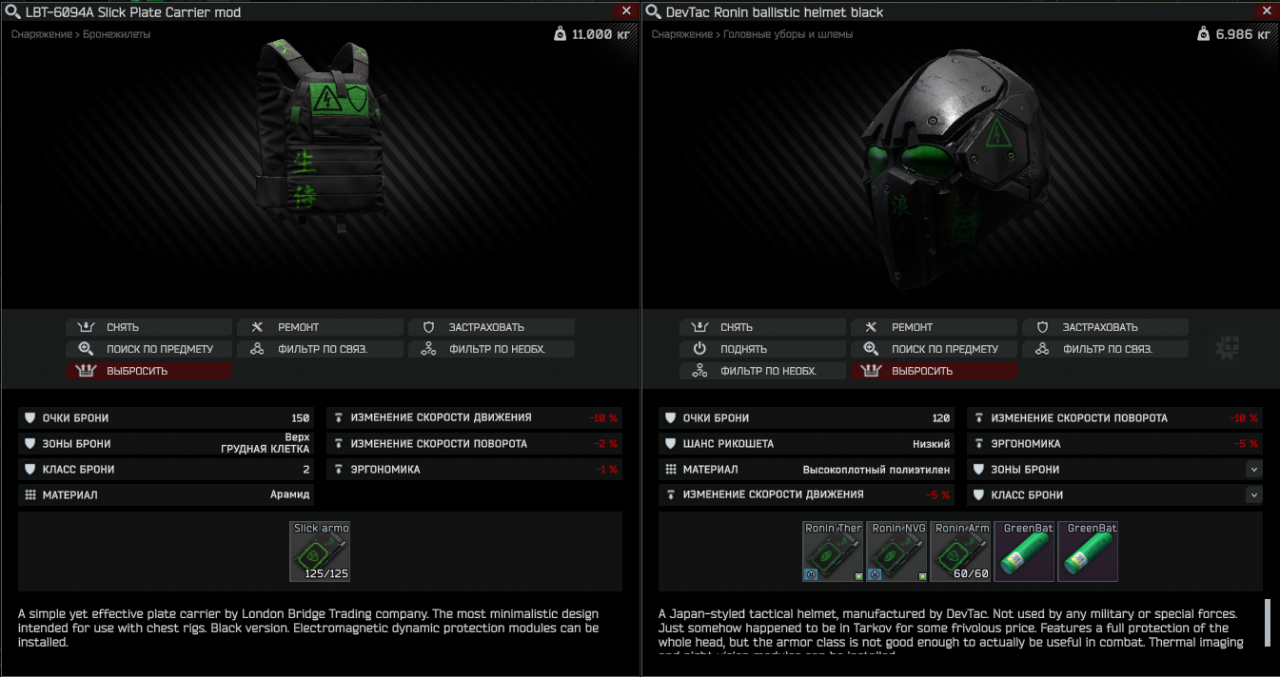The height and width of the screenshot is (677, 1280).
Task: Click the weight icon beside 6.986 кг
Action: (x=1203, y=34)
